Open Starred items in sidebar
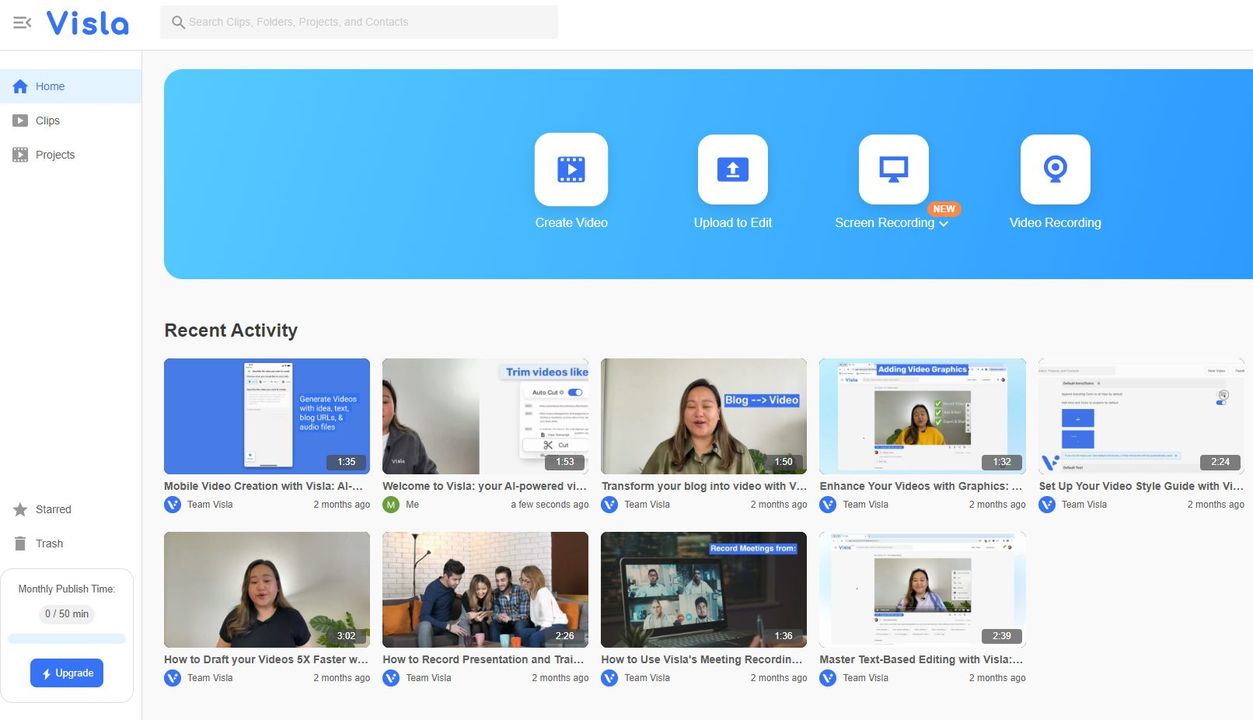The height and width of the screenshot is (720, 1253). tap(70, 510)
